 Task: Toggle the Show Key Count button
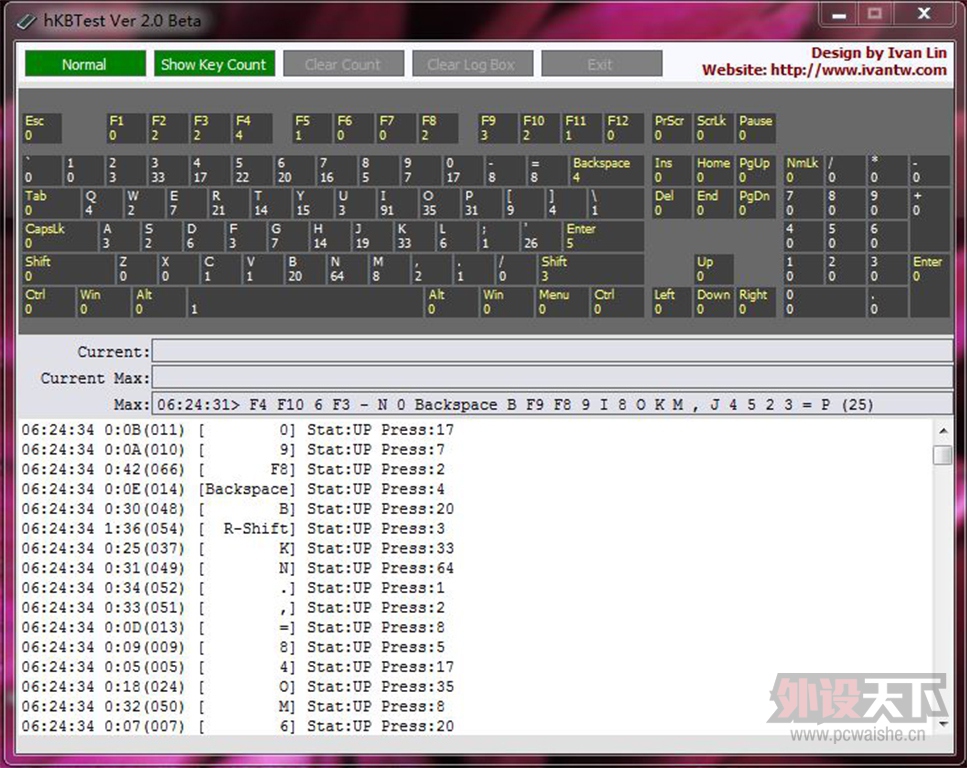tap(213, 64)
